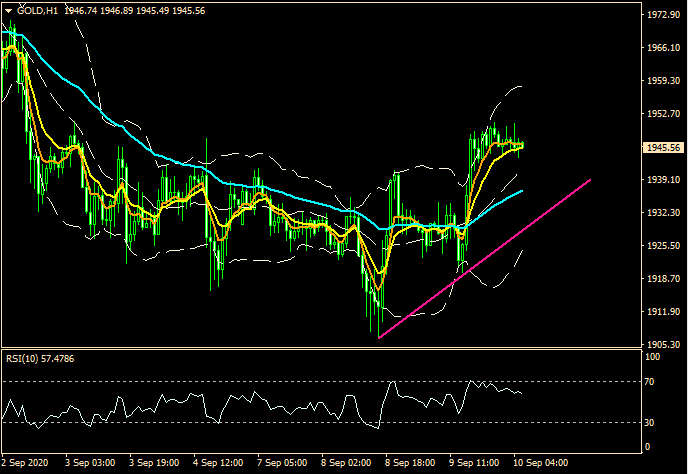Click the 4 Sep 12:00 time label
The height and width of the screenshot is (474, 689).
(219, 464)
